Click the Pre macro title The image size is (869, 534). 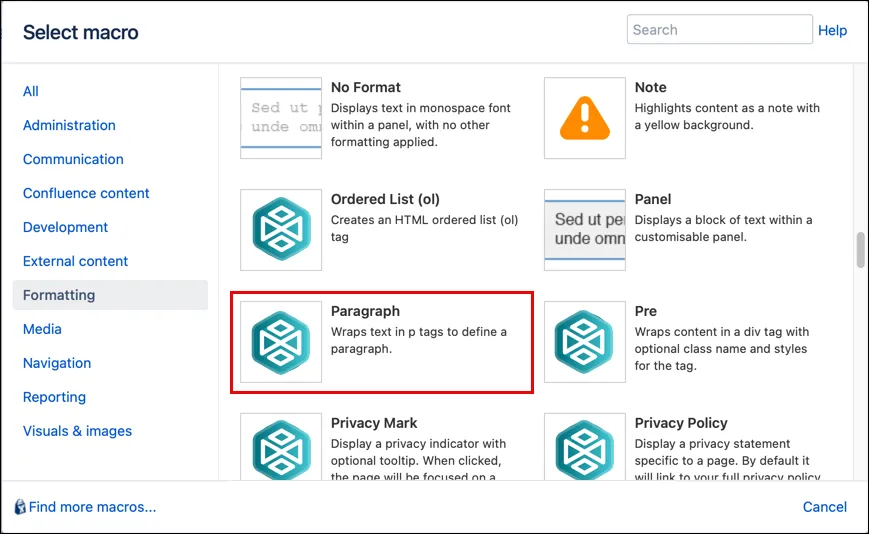646,311
